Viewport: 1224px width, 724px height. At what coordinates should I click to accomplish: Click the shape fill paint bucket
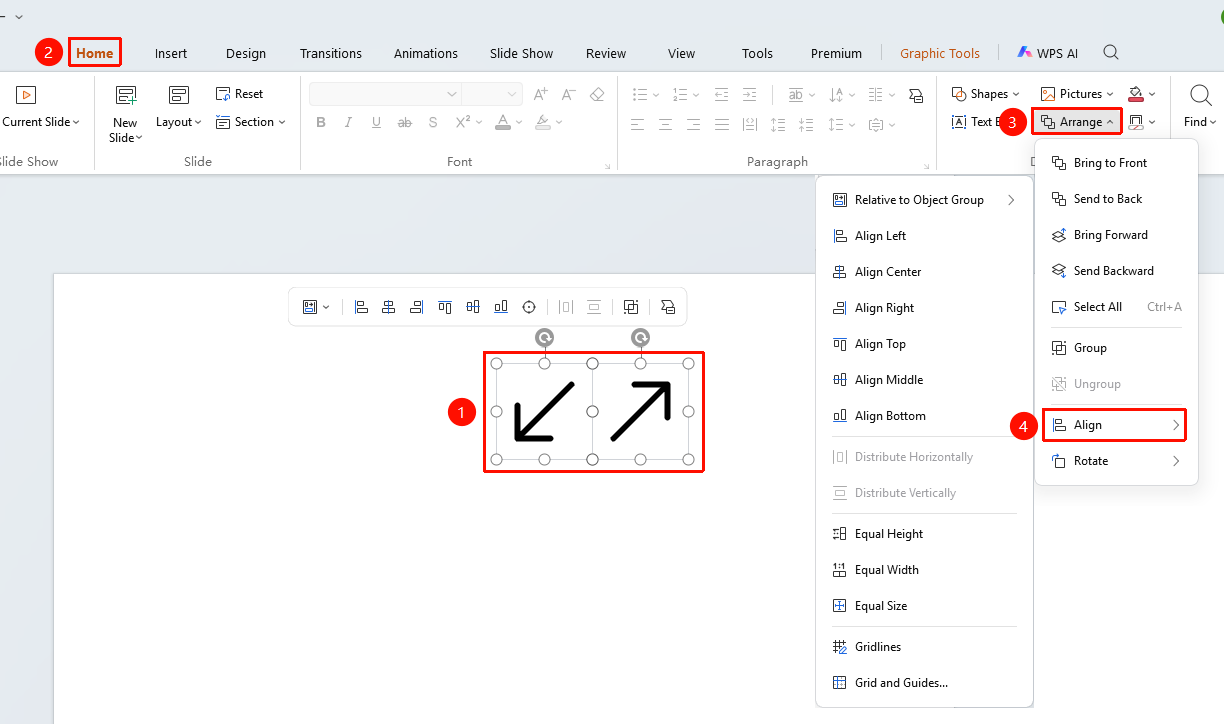(x=1135, y=94)
